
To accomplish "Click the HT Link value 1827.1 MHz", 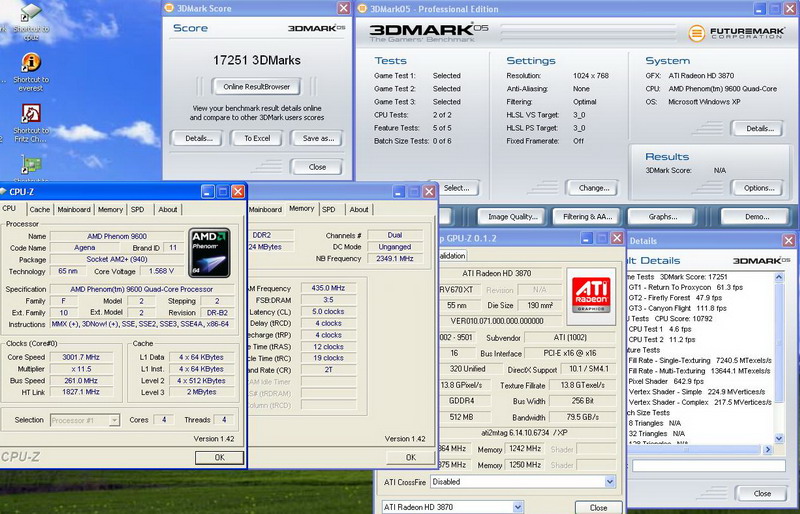I will pyautogui.click(x=81, y=392).
